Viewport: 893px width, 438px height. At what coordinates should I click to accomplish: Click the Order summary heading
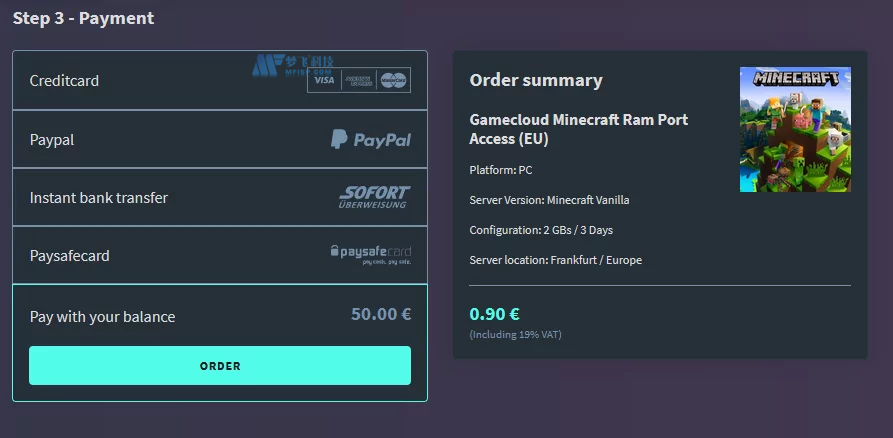click(x=536, y=80)
